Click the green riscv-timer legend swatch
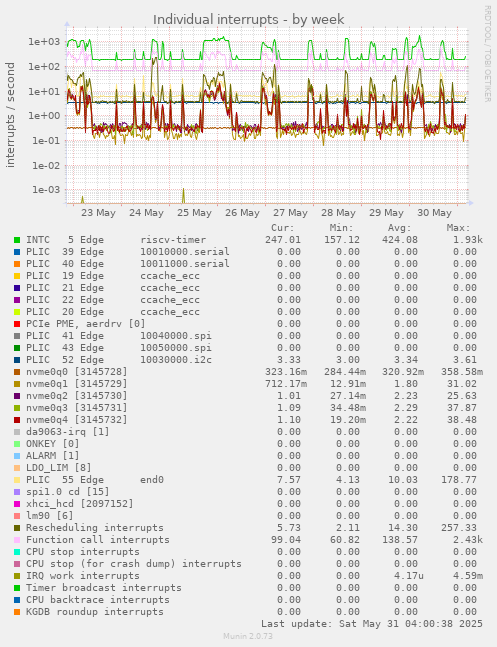The image size is (497, 647). [17, 240]
